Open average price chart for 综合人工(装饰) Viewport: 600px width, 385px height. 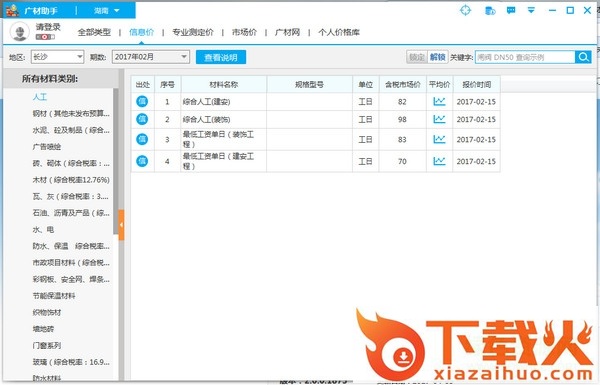coord(439,119)
